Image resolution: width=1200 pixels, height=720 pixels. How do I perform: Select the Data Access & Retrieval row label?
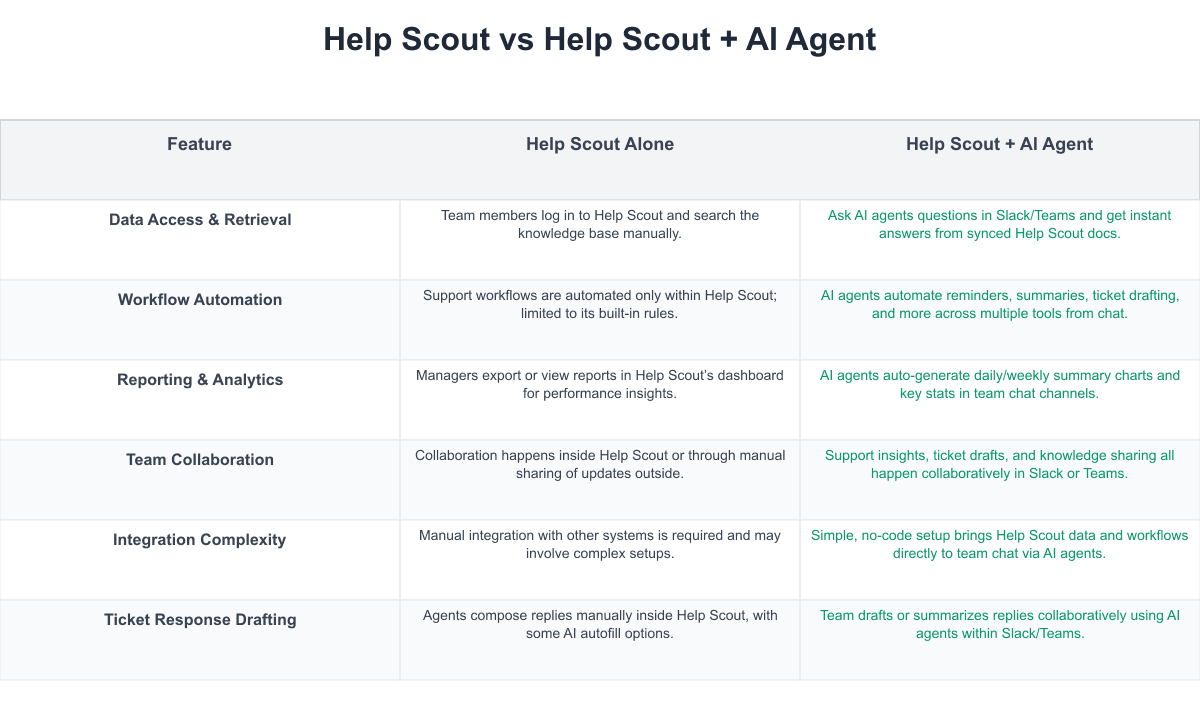(x=200, y=220)
